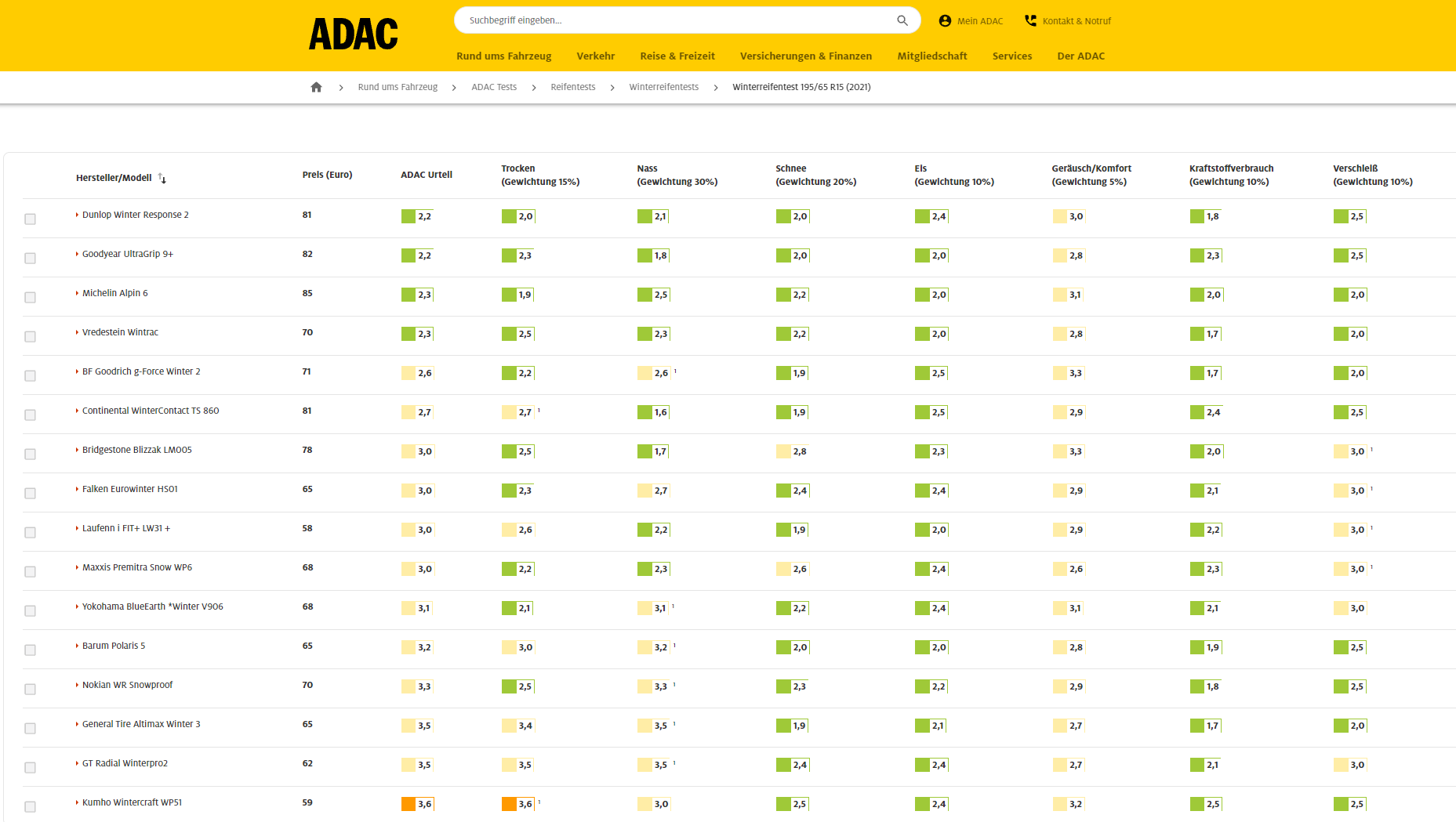The image size is (1456, 822).
Task: Click orange ADAC Urteil swatch for Kumho
Action: click(x=408, y=804)
